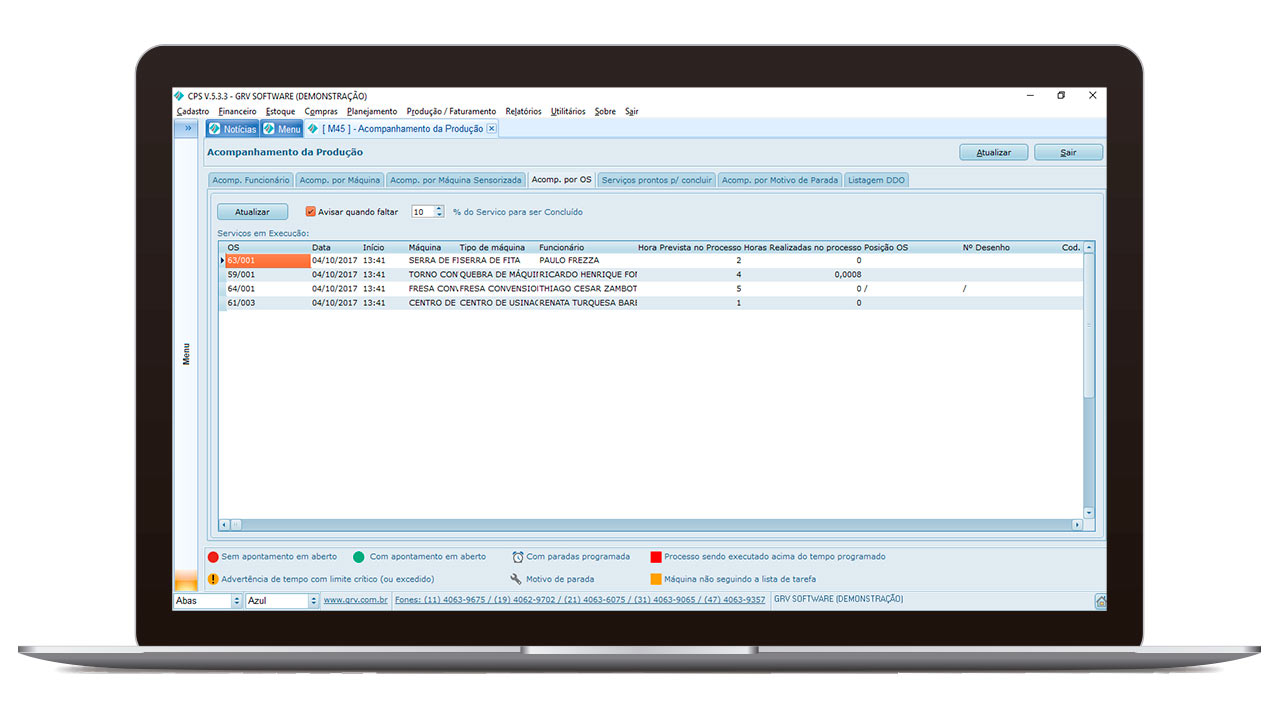The width and height of the screenshot is (1280, 720).
Task: Switch to Acomp. por Máquina tab
Action: coord(340,180)
